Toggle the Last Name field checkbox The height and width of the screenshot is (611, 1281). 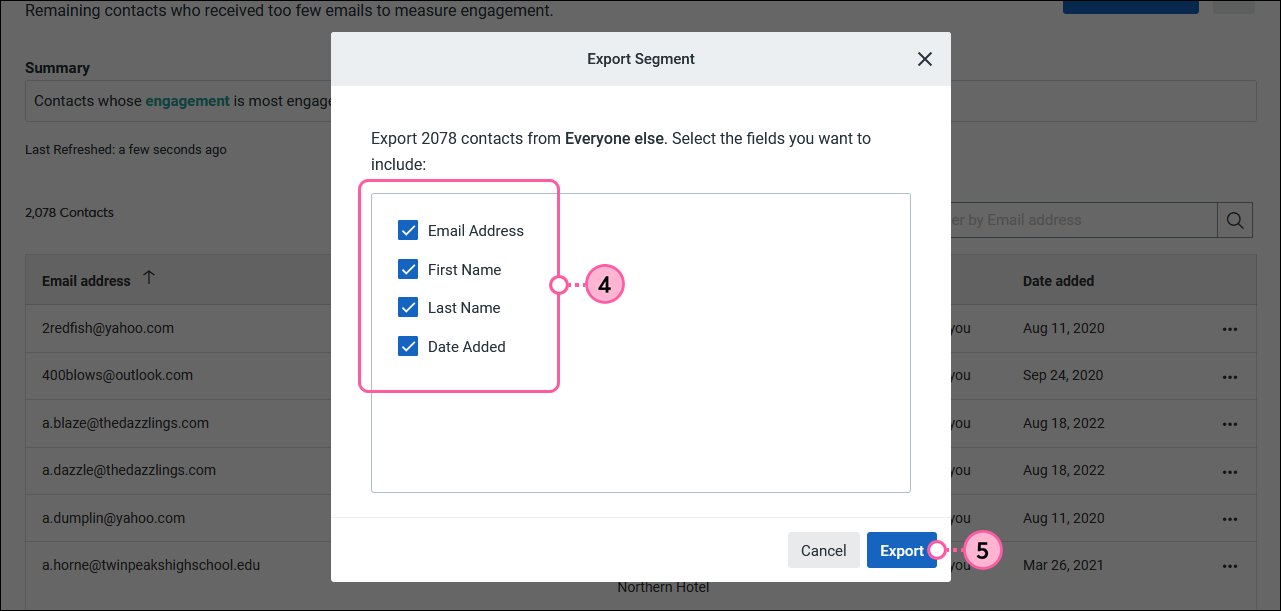408,308
